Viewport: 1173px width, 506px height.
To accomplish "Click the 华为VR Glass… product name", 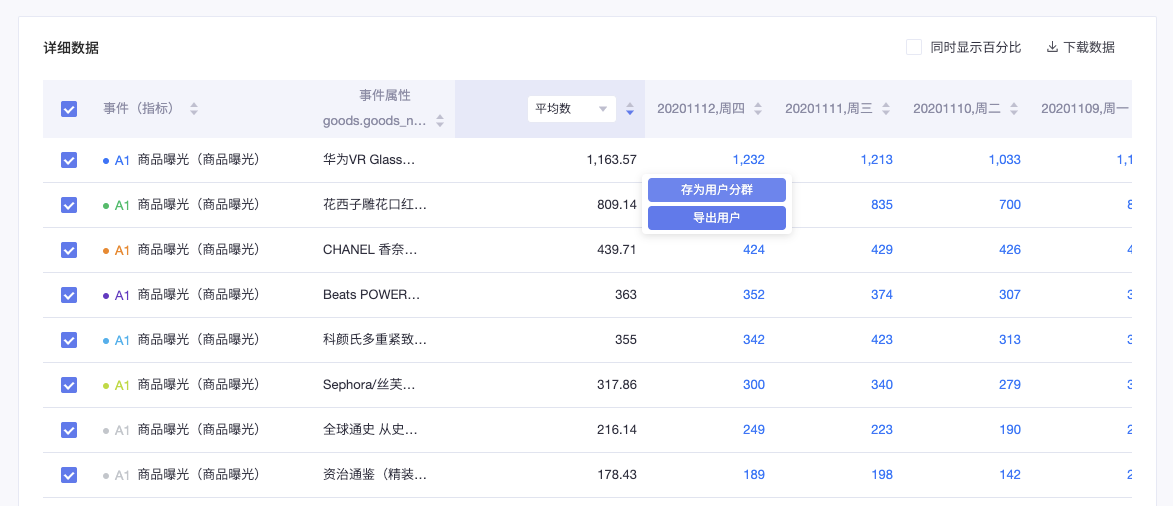I will [x=368, y=159].
